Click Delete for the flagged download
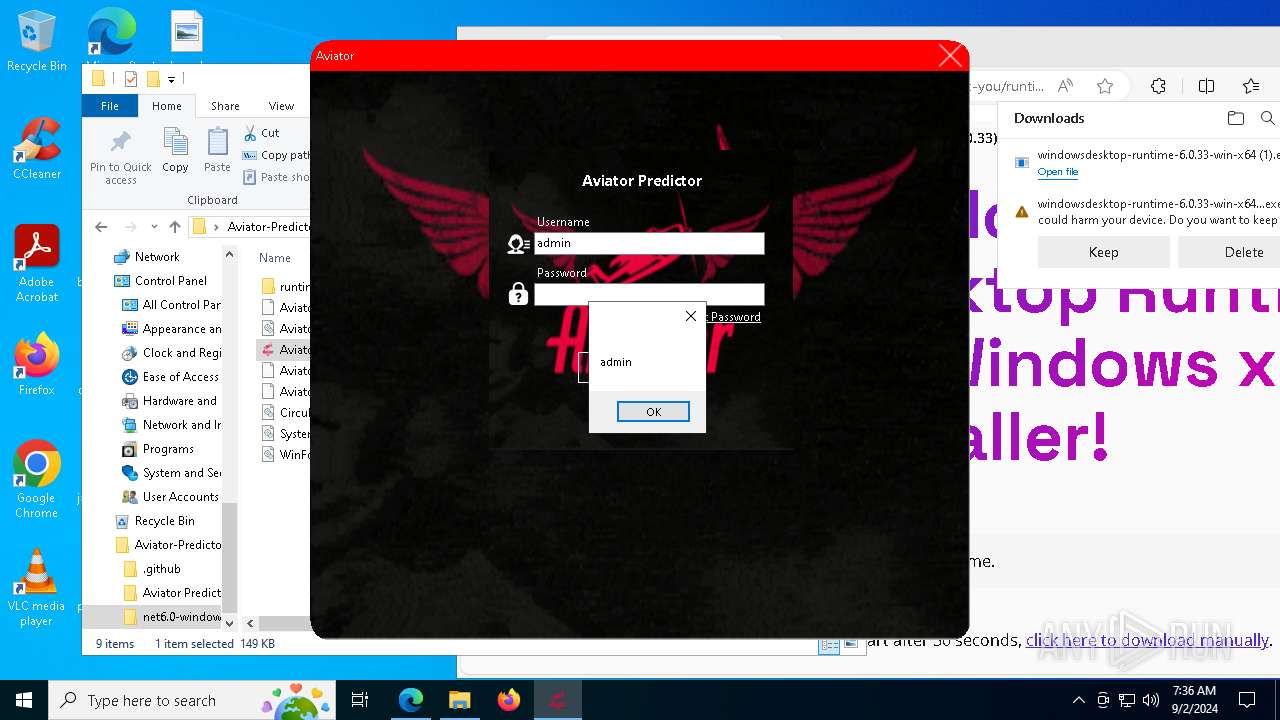This screenshot has height=720, width=1280. [x=1229, y=252]
